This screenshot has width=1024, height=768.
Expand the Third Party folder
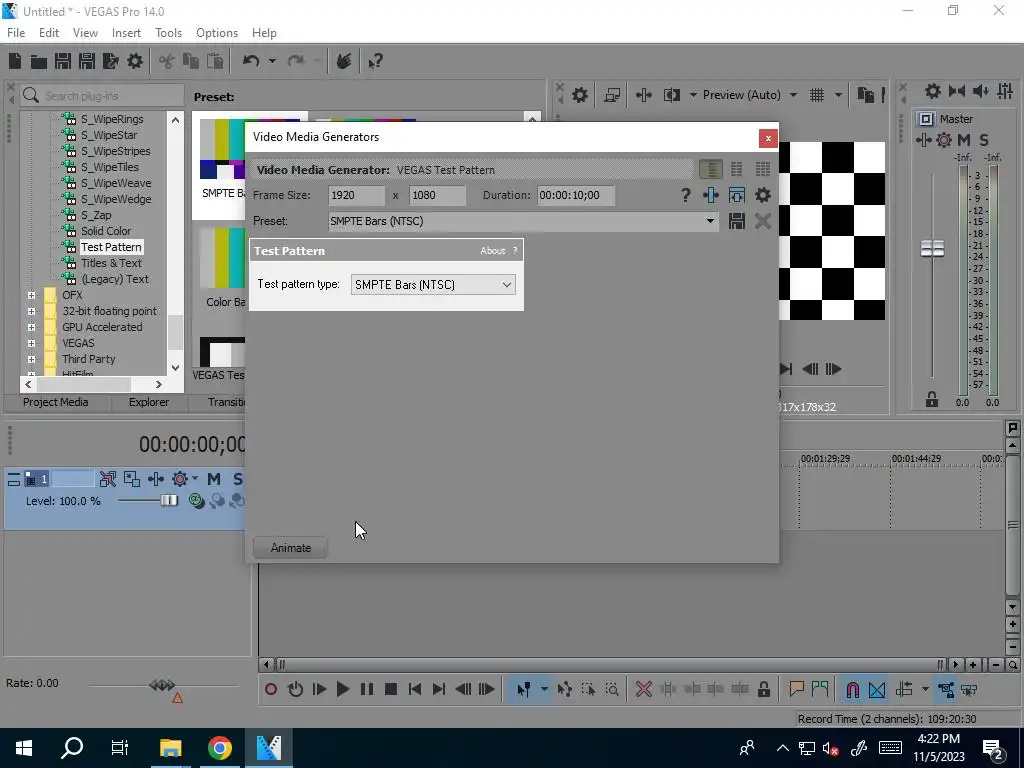click(31, 359)
